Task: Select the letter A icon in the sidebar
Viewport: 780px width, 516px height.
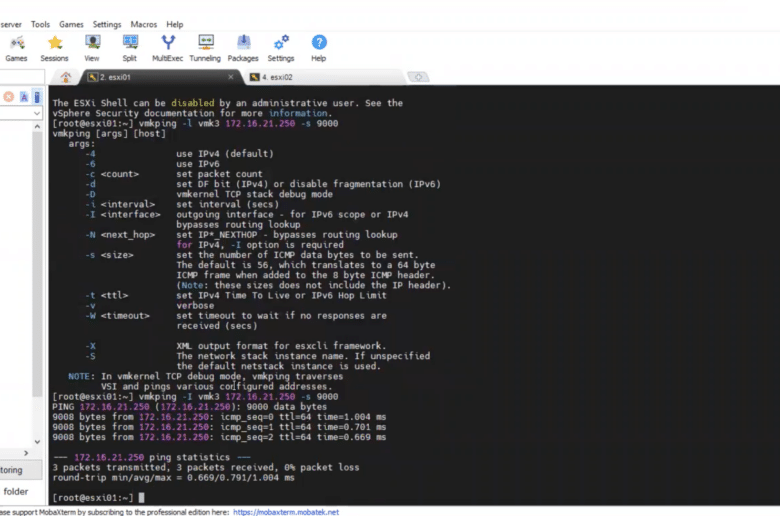Action: (x=24, y=97)
